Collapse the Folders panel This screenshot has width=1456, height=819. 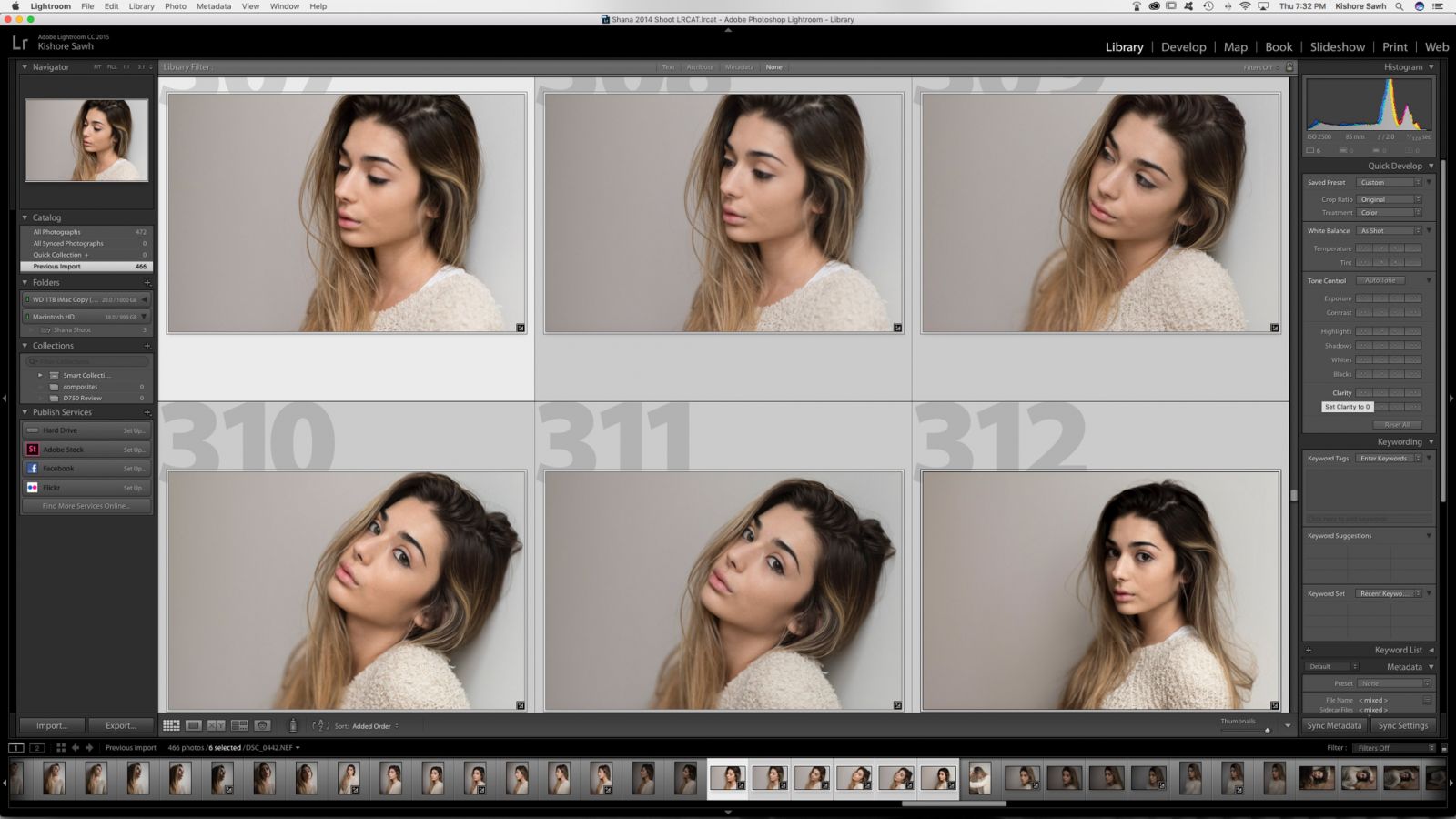tap(25, 283)
